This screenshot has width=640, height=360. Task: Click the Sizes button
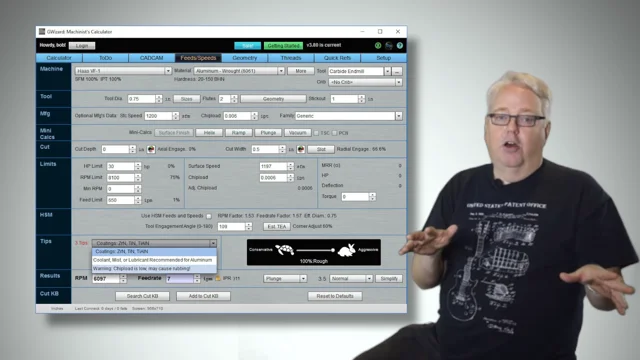[187, 99]
